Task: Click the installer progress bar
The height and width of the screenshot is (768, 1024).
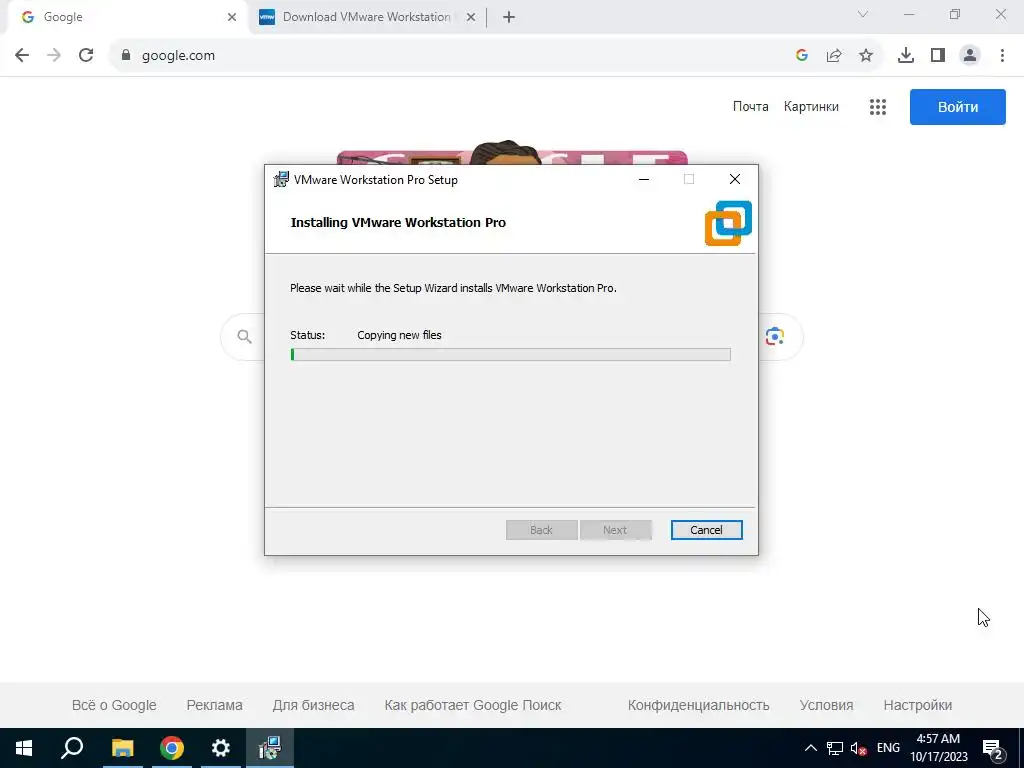Action: pos(510,355)
